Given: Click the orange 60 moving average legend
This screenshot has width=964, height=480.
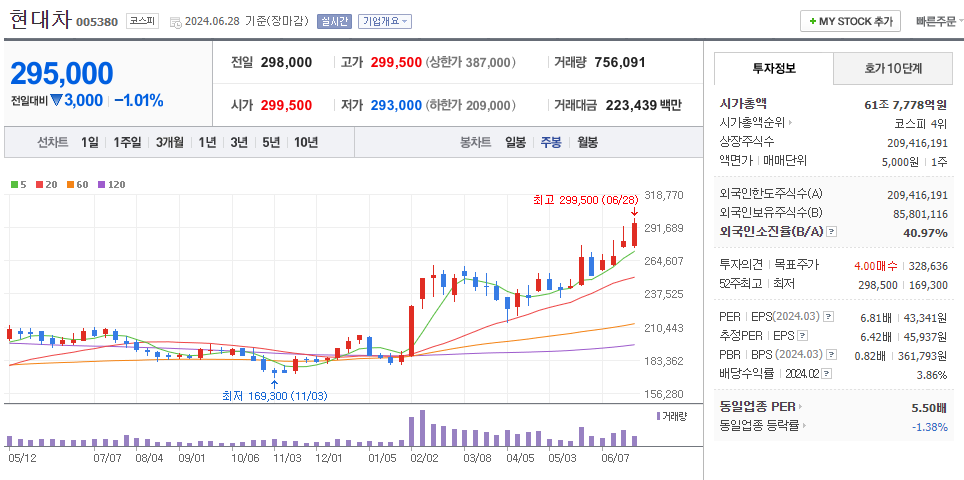Looking at the screenshot, I should tap(77, 184).
